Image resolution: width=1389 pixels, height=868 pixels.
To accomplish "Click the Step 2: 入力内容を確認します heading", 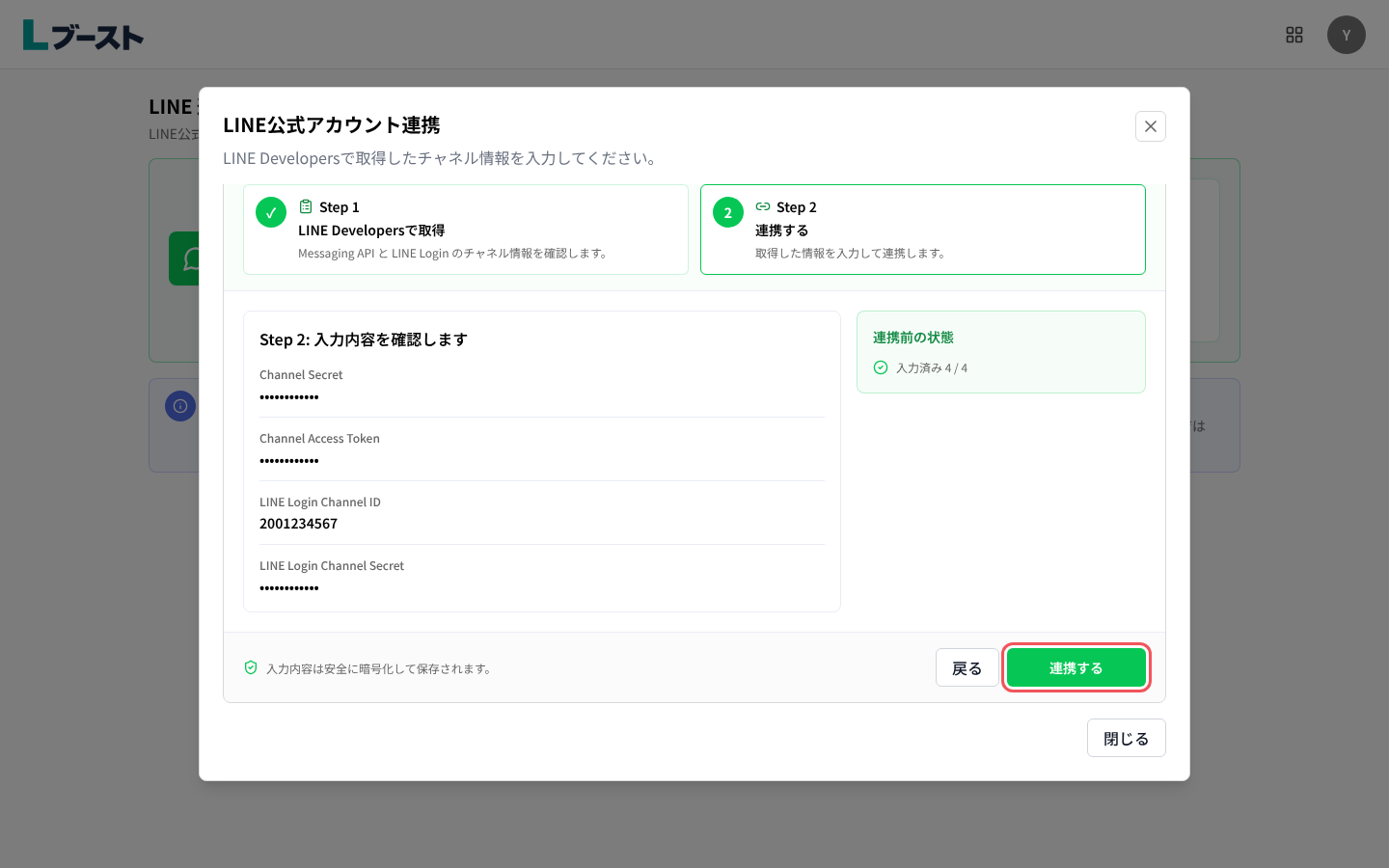I will pos(364,339).
